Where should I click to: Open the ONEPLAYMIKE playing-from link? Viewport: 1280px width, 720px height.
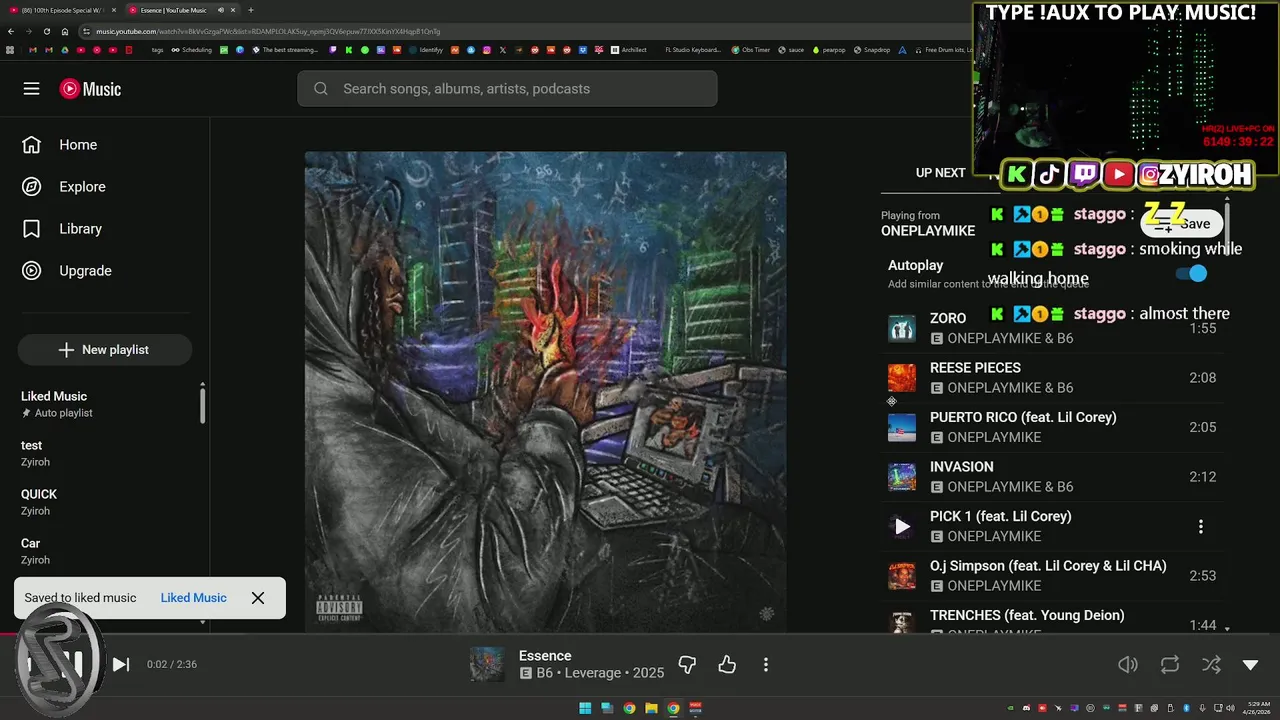(x=928, y=231)
